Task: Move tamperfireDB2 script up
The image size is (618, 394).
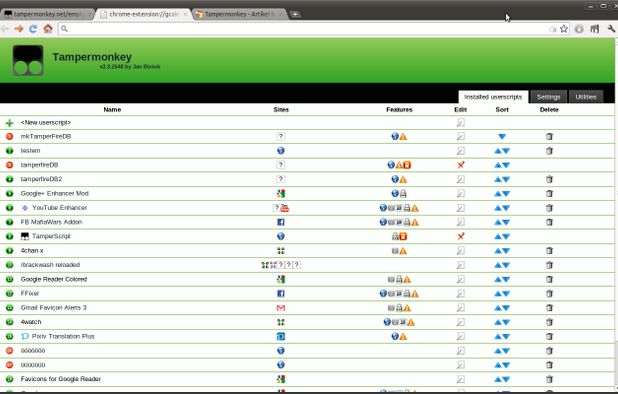Action: coord(498,179)
